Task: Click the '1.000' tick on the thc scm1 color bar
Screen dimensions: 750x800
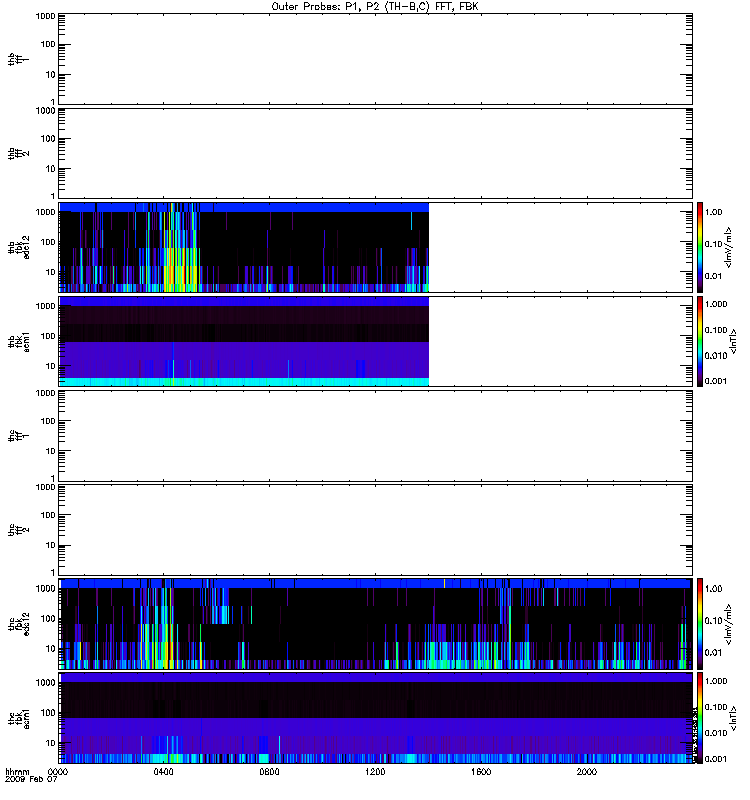Action: (715, 681)
